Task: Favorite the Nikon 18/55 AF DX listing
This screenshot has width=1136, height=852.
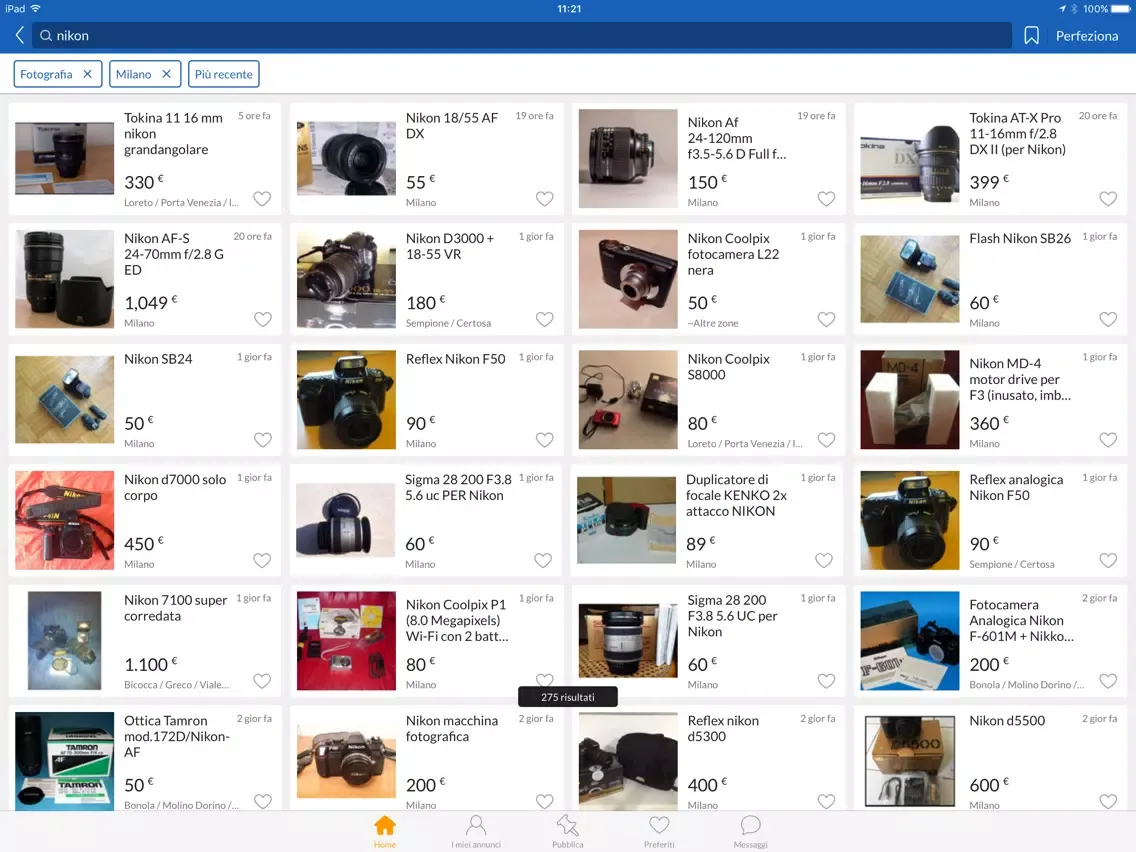Action: tap(544, 199)
